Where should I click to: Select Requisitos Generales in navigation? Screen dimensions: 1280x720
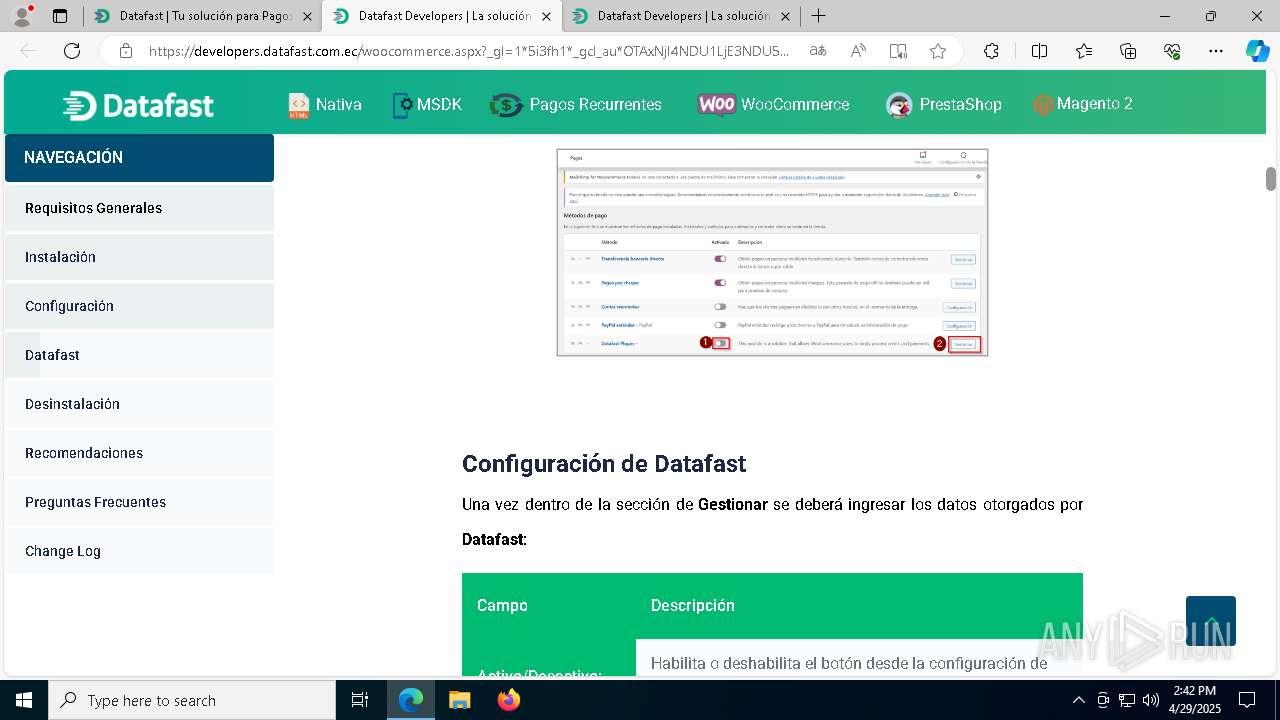click(139, 208)
